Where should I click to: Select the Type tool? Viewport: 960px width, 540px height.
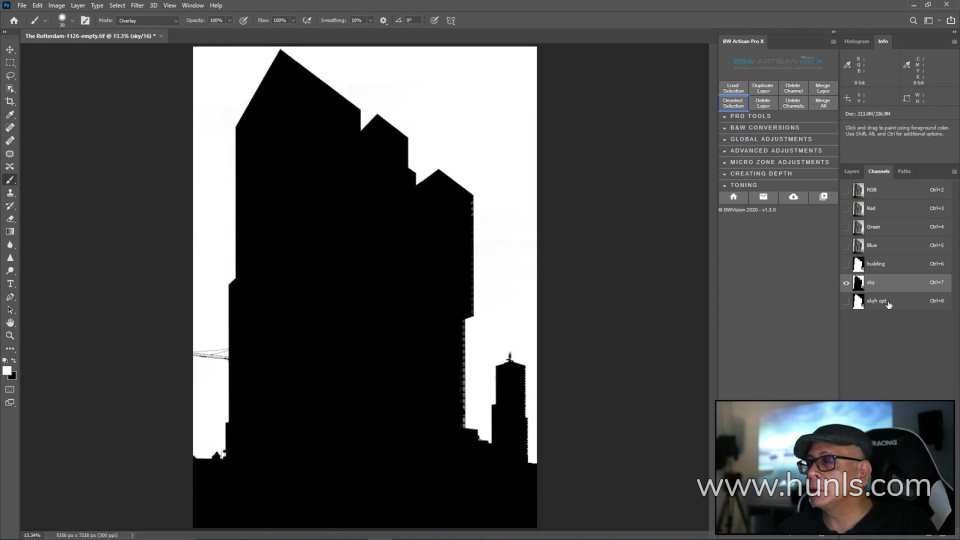pos(10,284)
